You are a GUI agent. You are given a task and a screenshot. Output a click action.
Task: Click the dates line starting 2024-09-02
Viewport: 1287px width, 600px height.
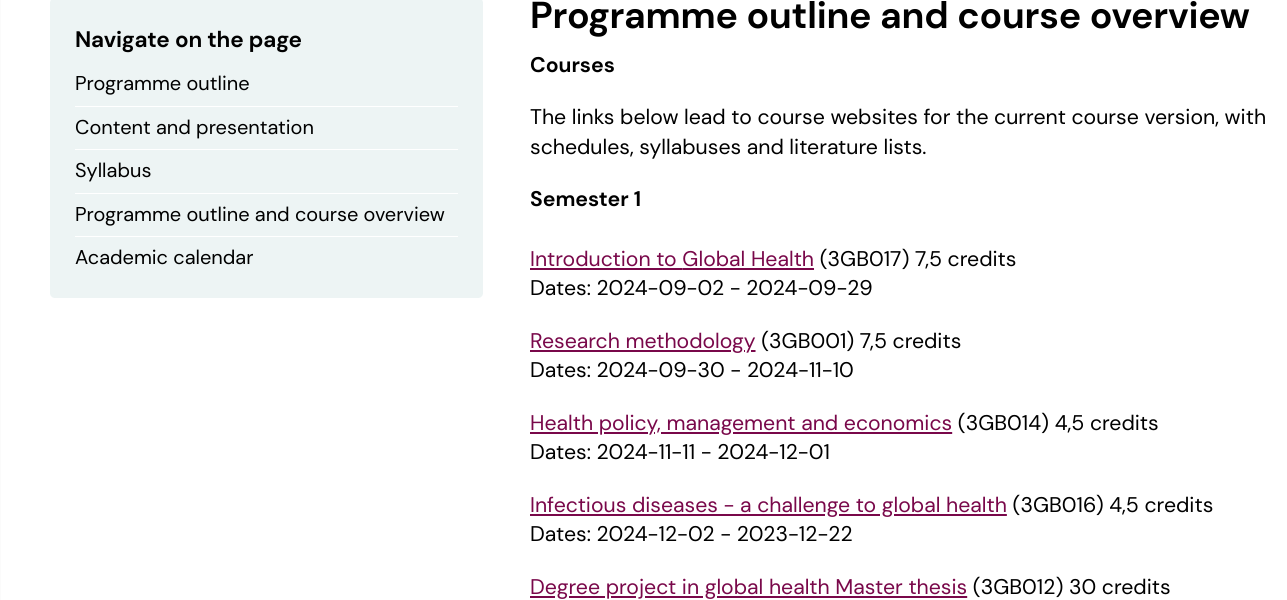[701, 288]
